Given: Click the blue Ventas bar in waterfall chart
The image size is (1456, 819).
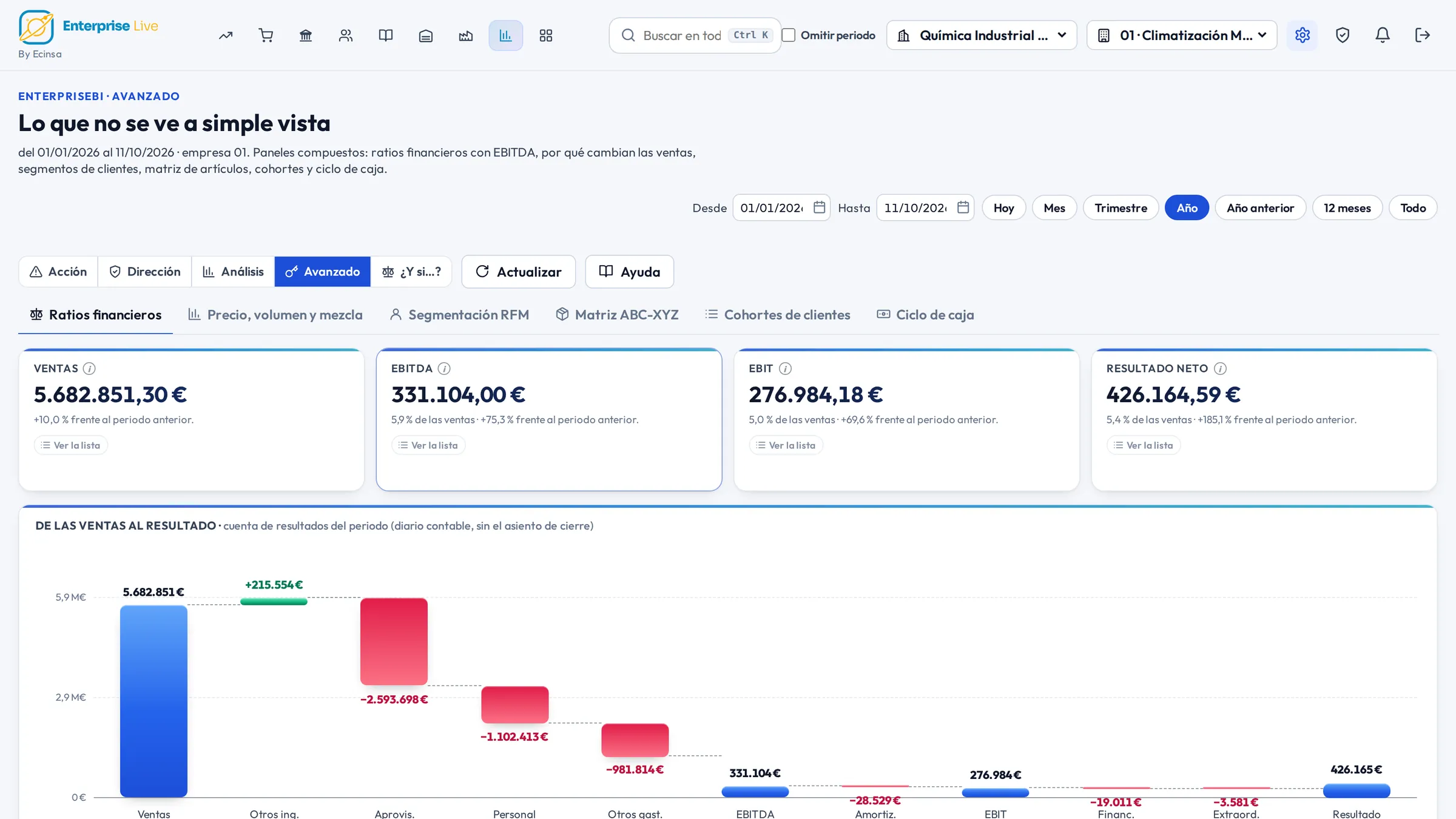Looking at the screenshot, I should 153,701.
